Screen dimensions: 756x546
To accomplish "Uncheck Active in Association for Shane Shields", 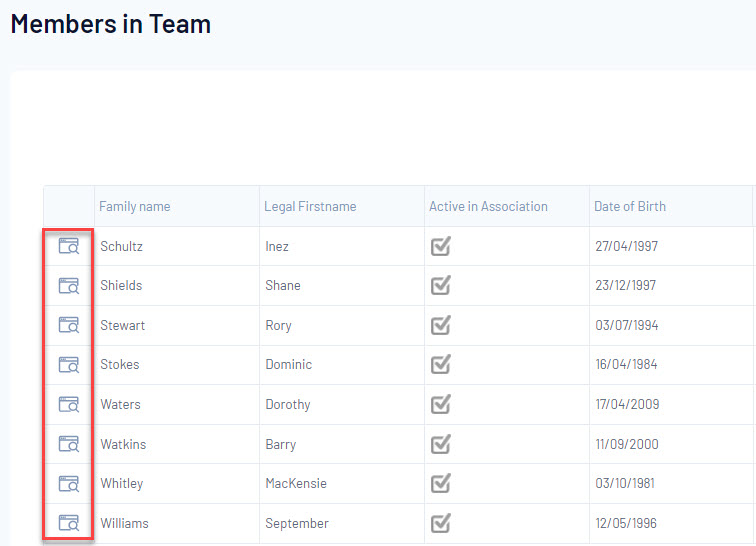I will click(440, 285).
